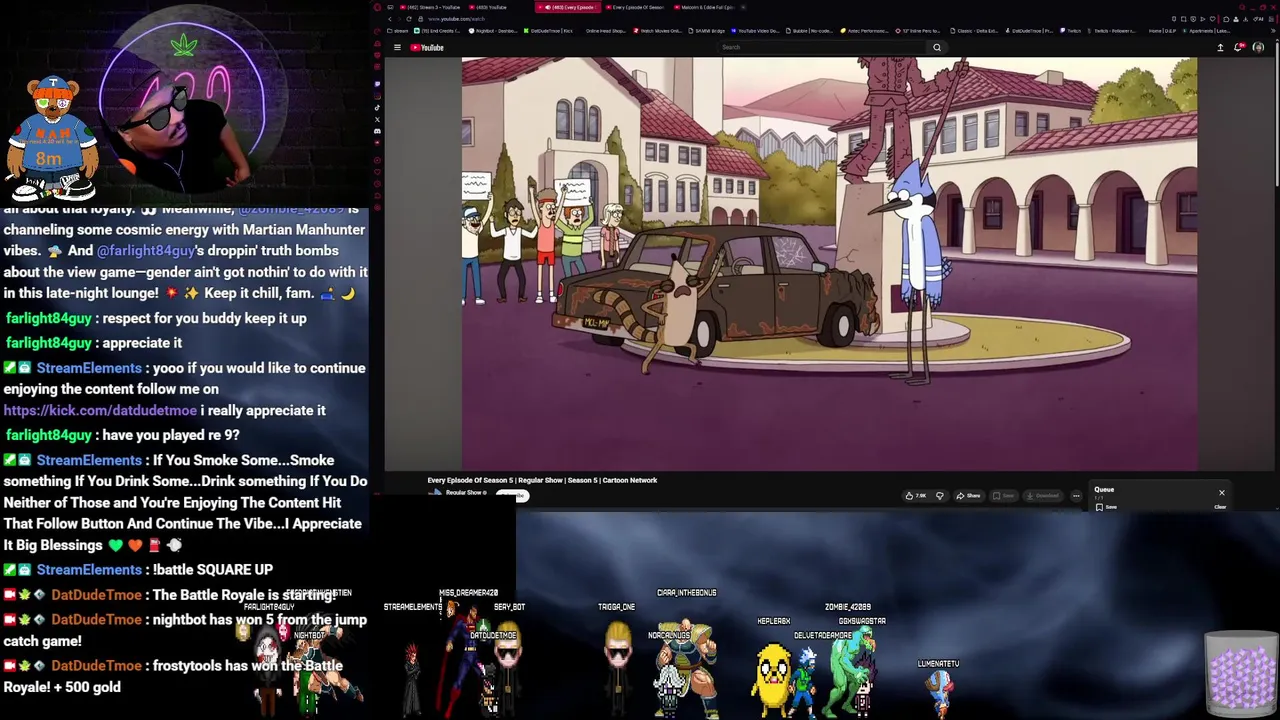
Task: Switch to the 'Stream 3 - YouTube' browser tab
Action: [x=431, y=7]
